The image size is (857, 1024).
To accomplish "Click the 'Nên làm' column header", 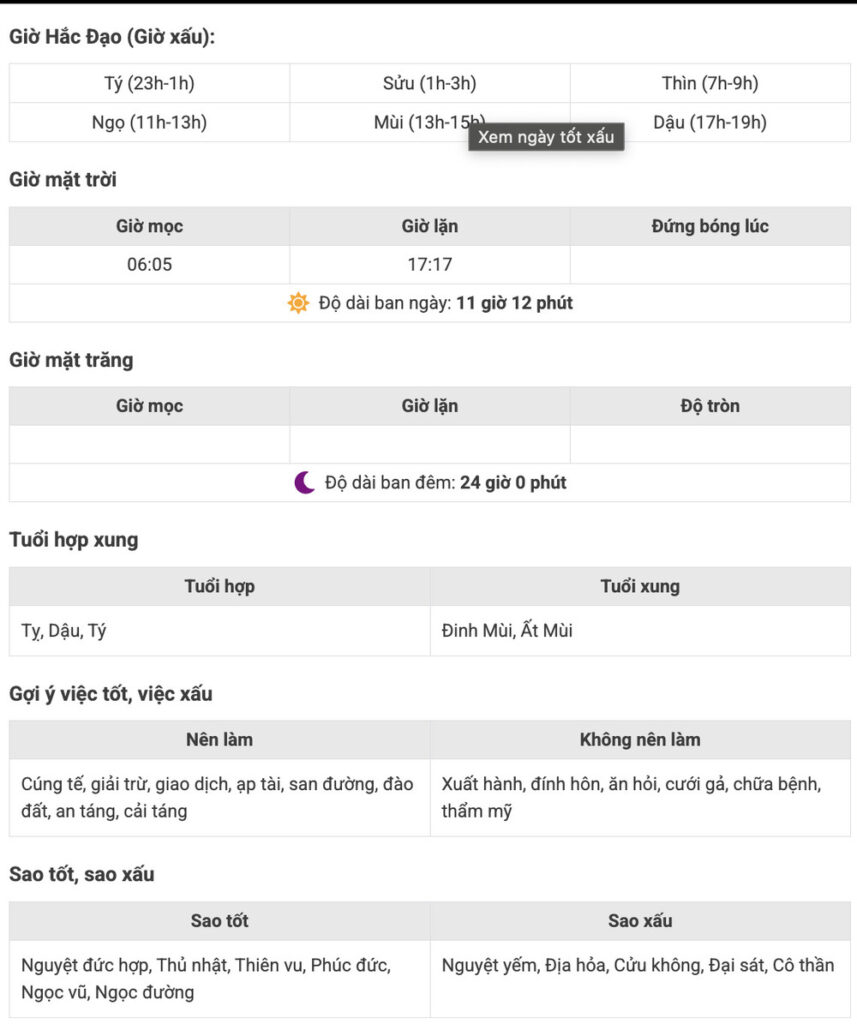I will tap(219, 739).
